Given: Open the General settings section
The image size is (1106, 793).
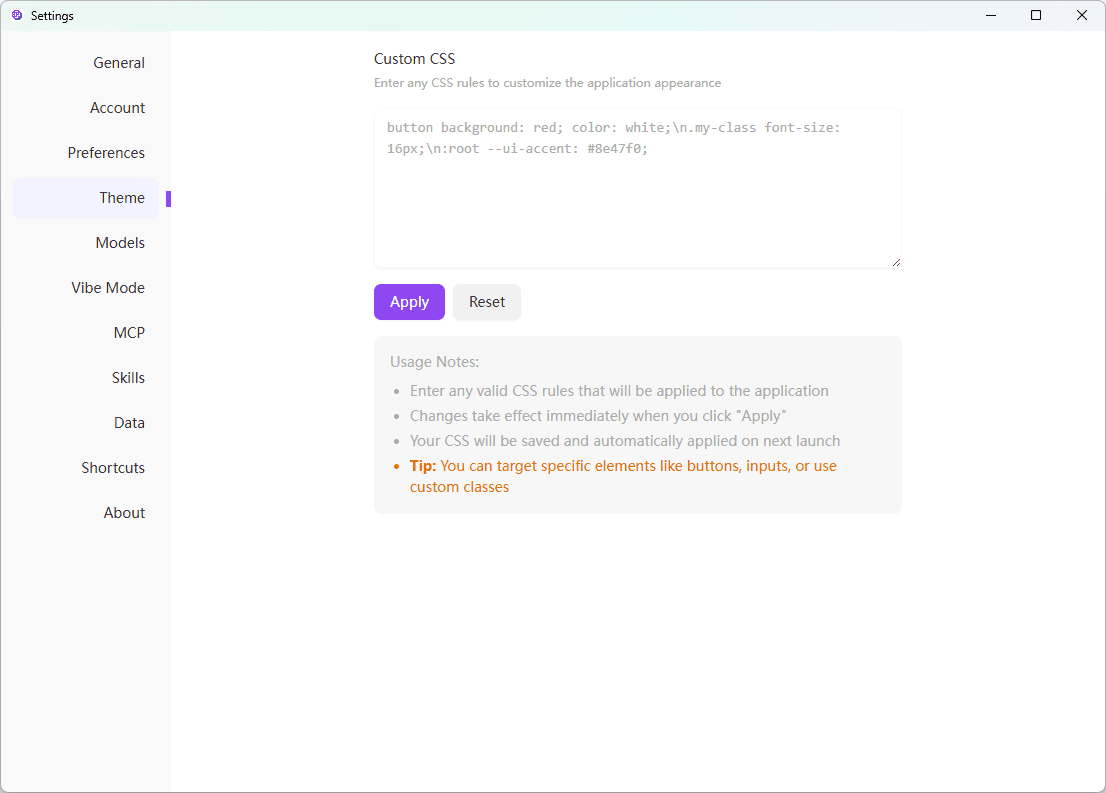Looking at the screenshot, I should [119, 63].
